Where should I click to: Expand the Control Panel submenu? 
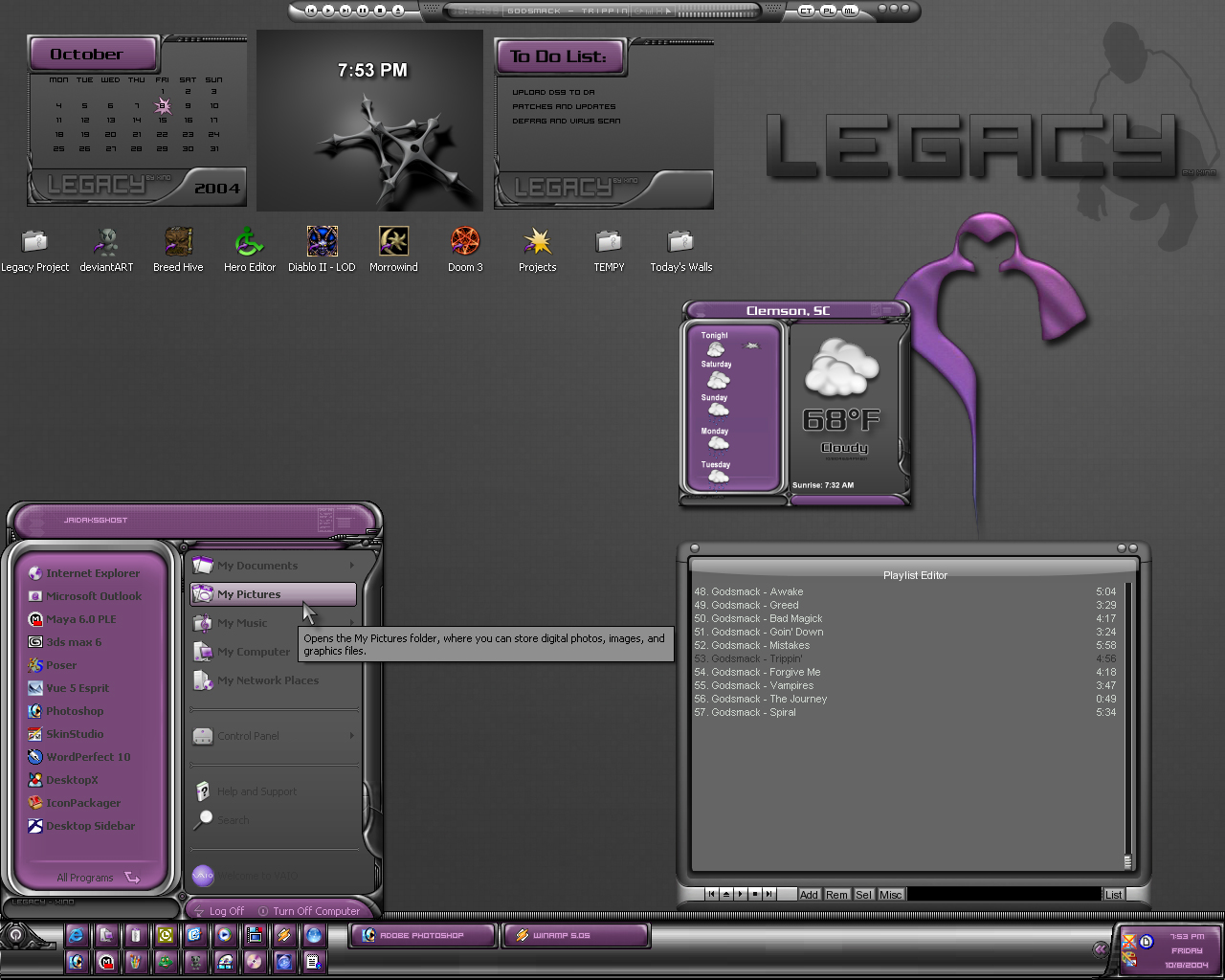(x=352, y=735)
